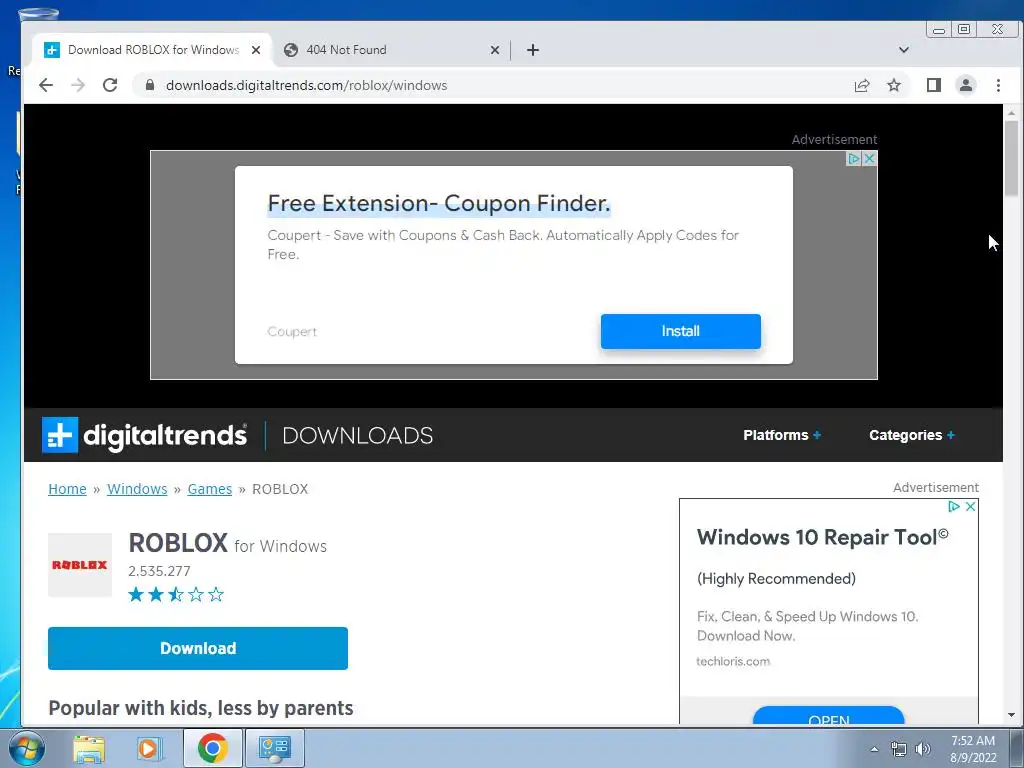Click the page scrollbar down arrow

[x=1012, y=715]
